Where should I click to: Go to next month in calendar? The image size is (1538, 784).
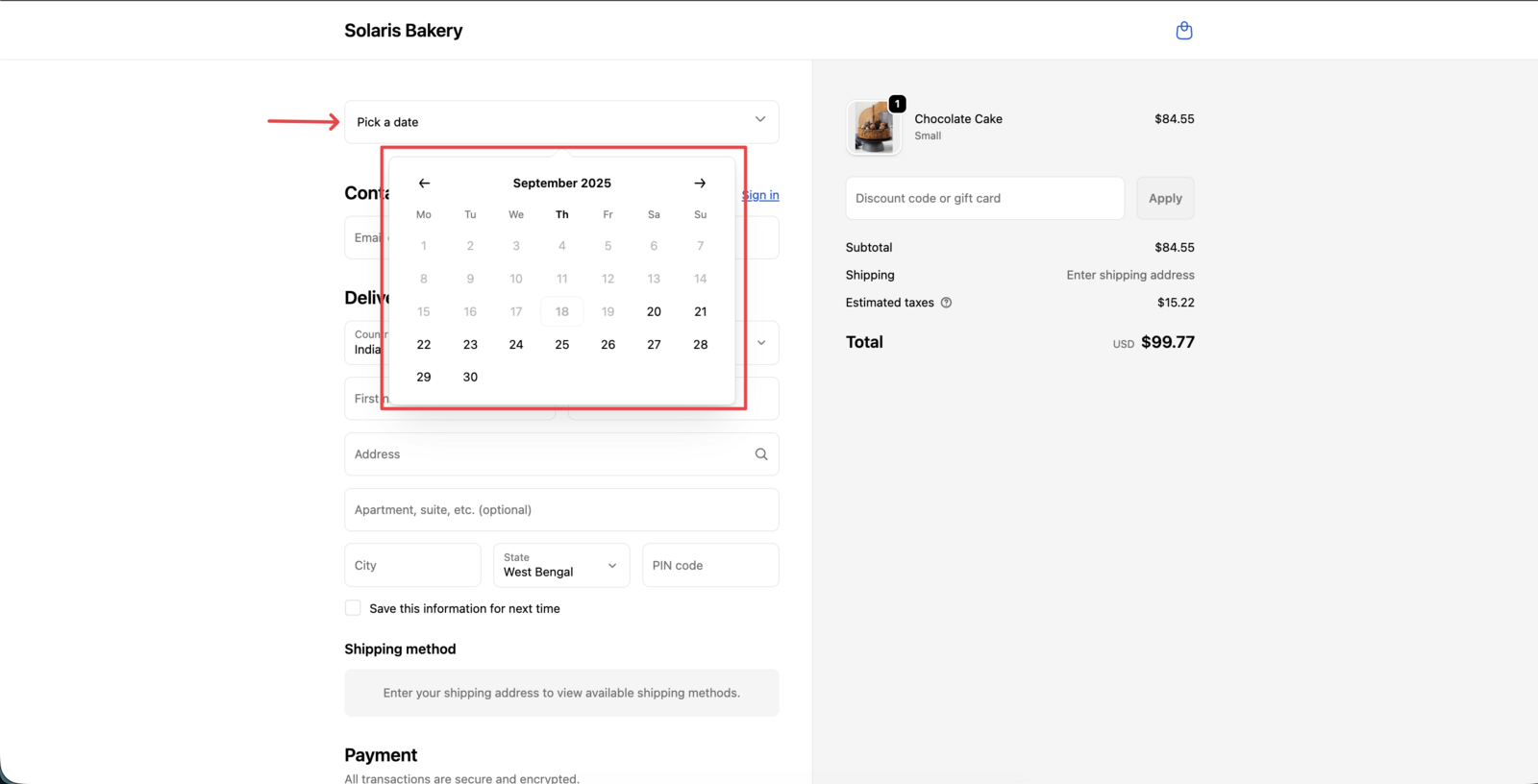(x=700, y=184)
